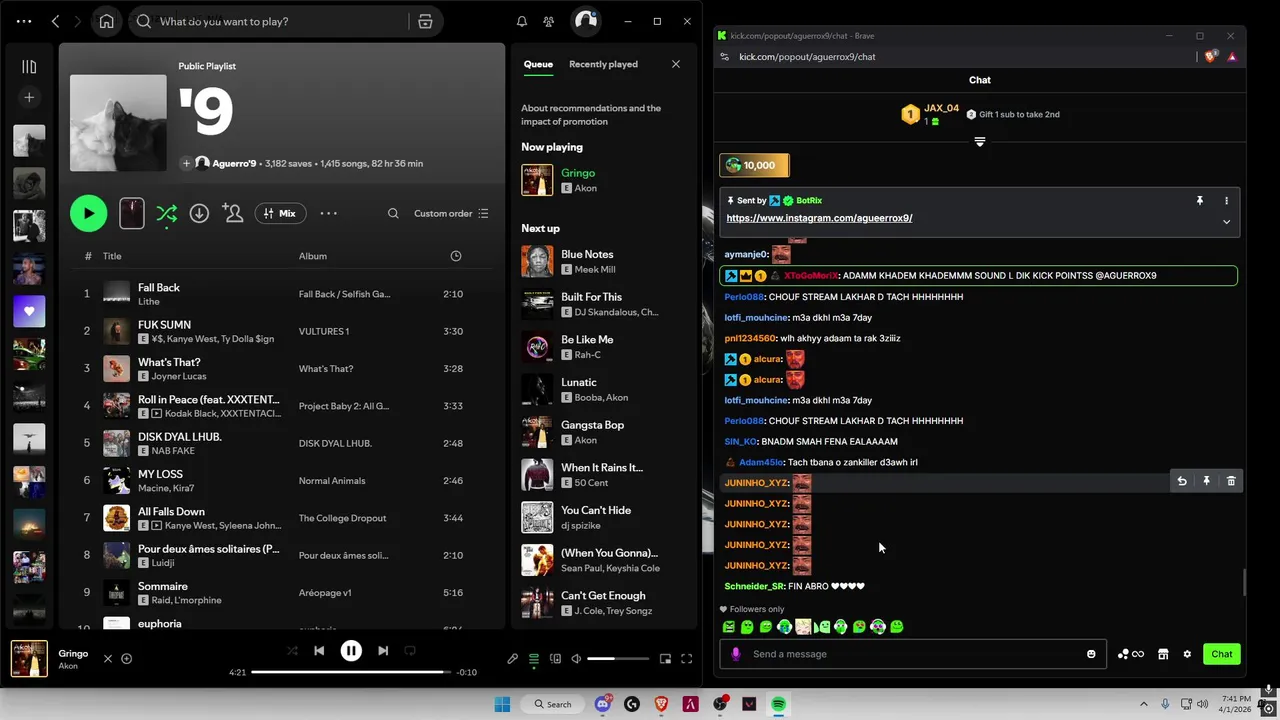Open the Mix dropdown button
The height and width of the screenshot is (720, 1280).
280,213
